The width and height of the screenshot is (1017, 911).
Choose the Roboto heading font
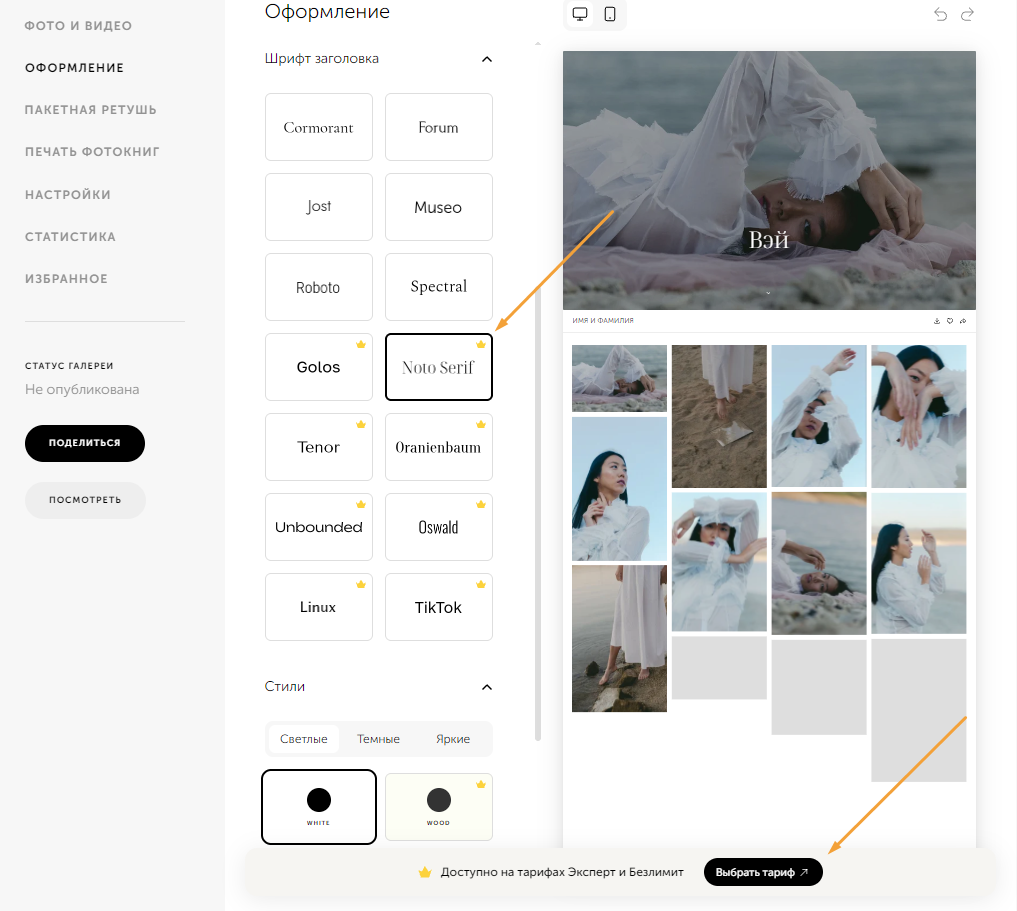[318, 287]
